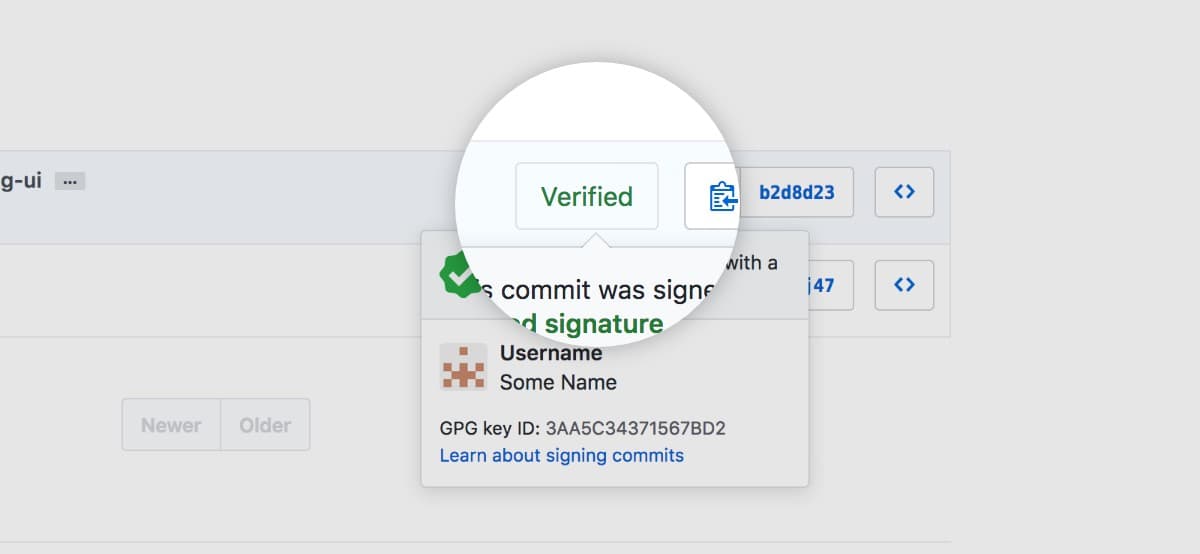Screen dimensions: 1200x554
Task: Open commit b2d8d23
Action: coord(797,192)
